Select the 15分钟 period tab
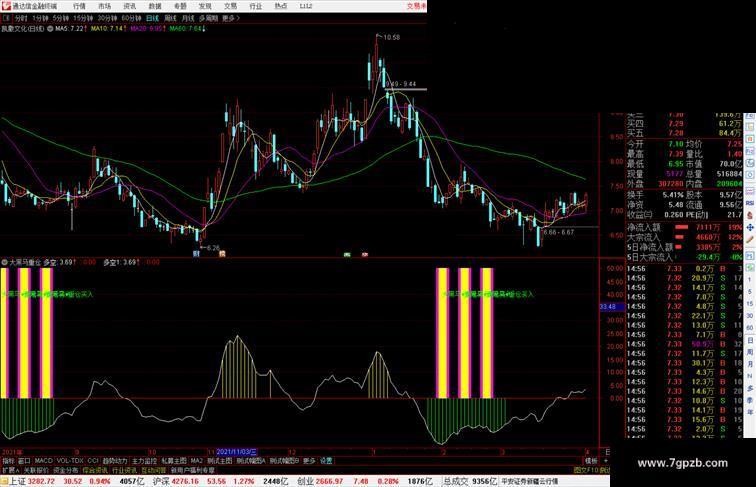Screen dimensions: 756x487 (83, 18)
